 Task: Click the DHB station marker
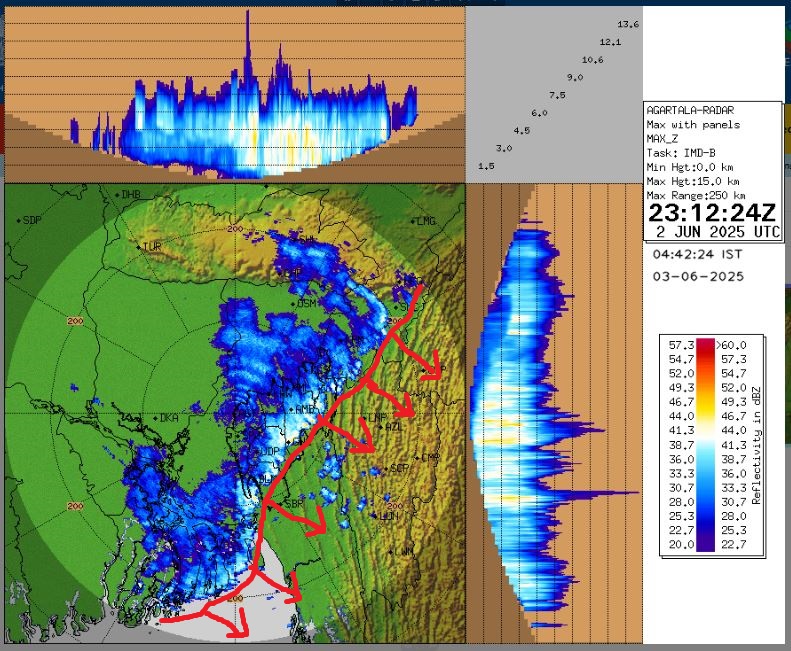[118, 194]
